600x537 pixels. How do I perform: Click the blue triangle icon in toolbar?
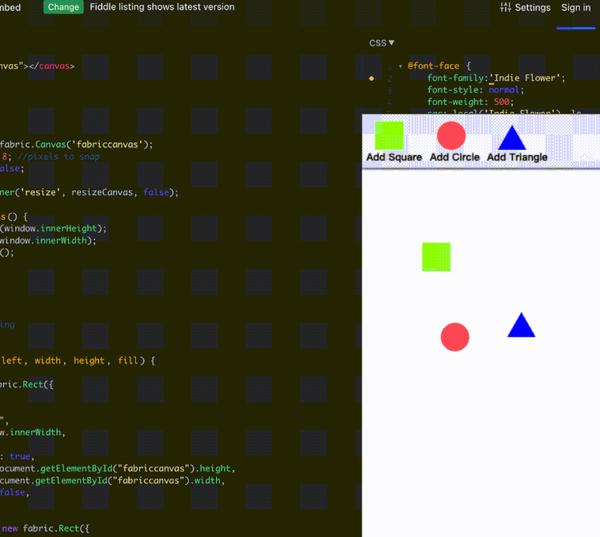click(x=512, y=137)
